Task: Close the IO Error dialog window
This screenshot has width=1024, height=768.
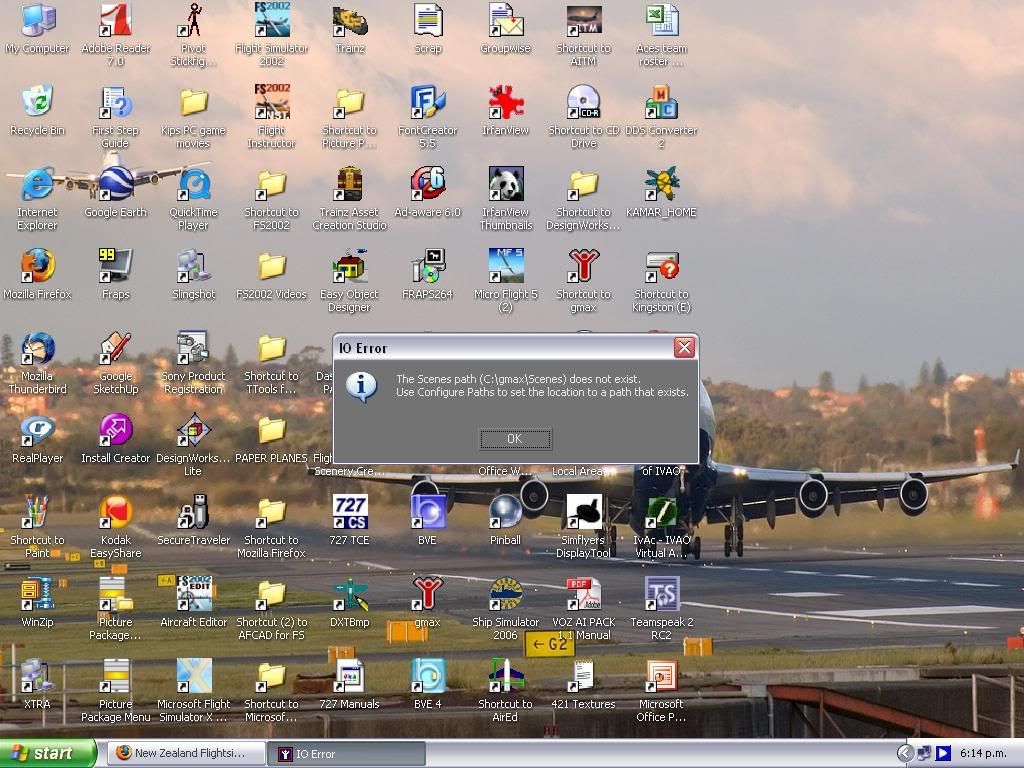Action: coord(684,348)
